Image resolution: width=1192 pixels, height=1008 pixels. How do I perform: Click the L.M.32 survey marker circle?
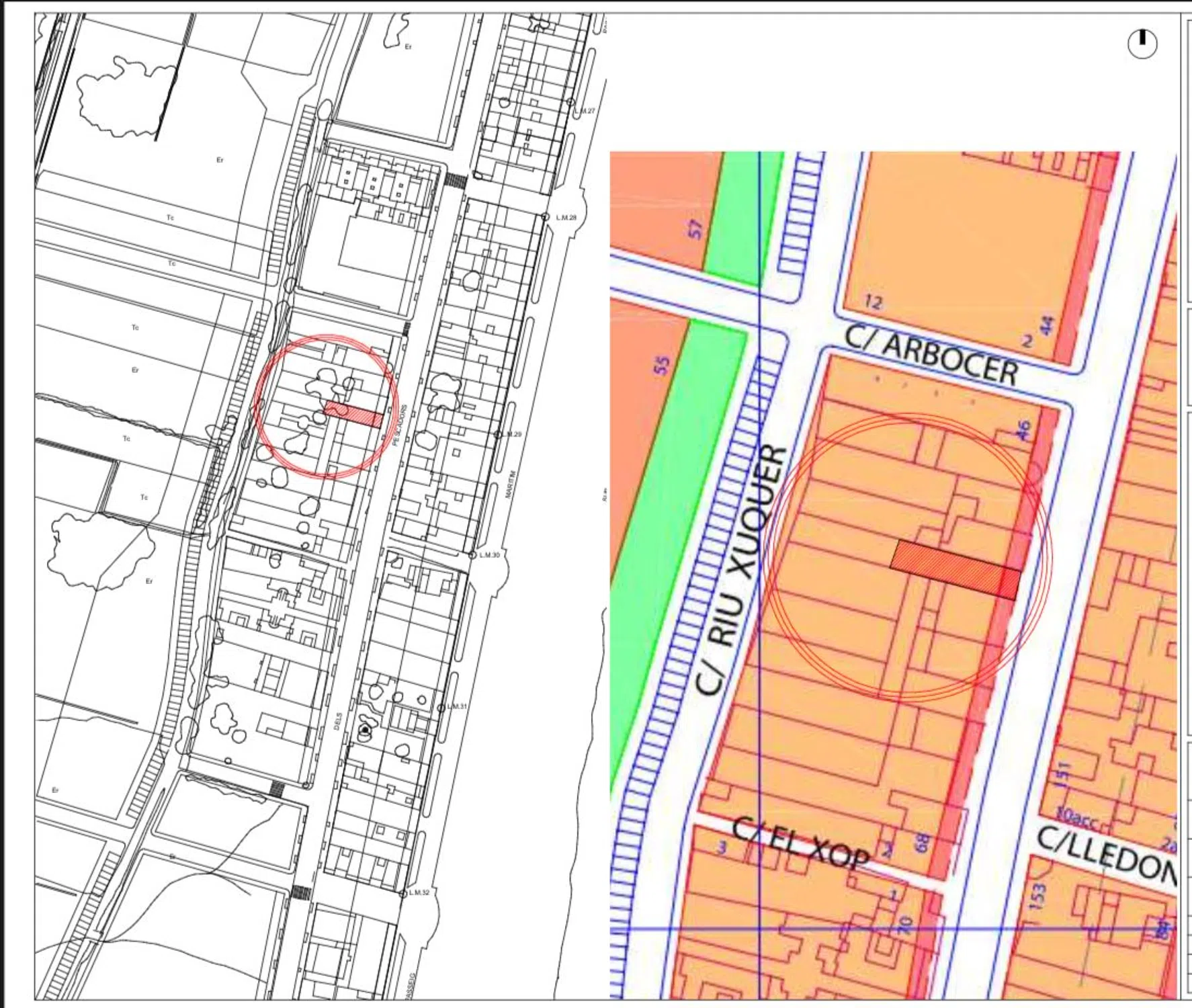pos(403,893)
